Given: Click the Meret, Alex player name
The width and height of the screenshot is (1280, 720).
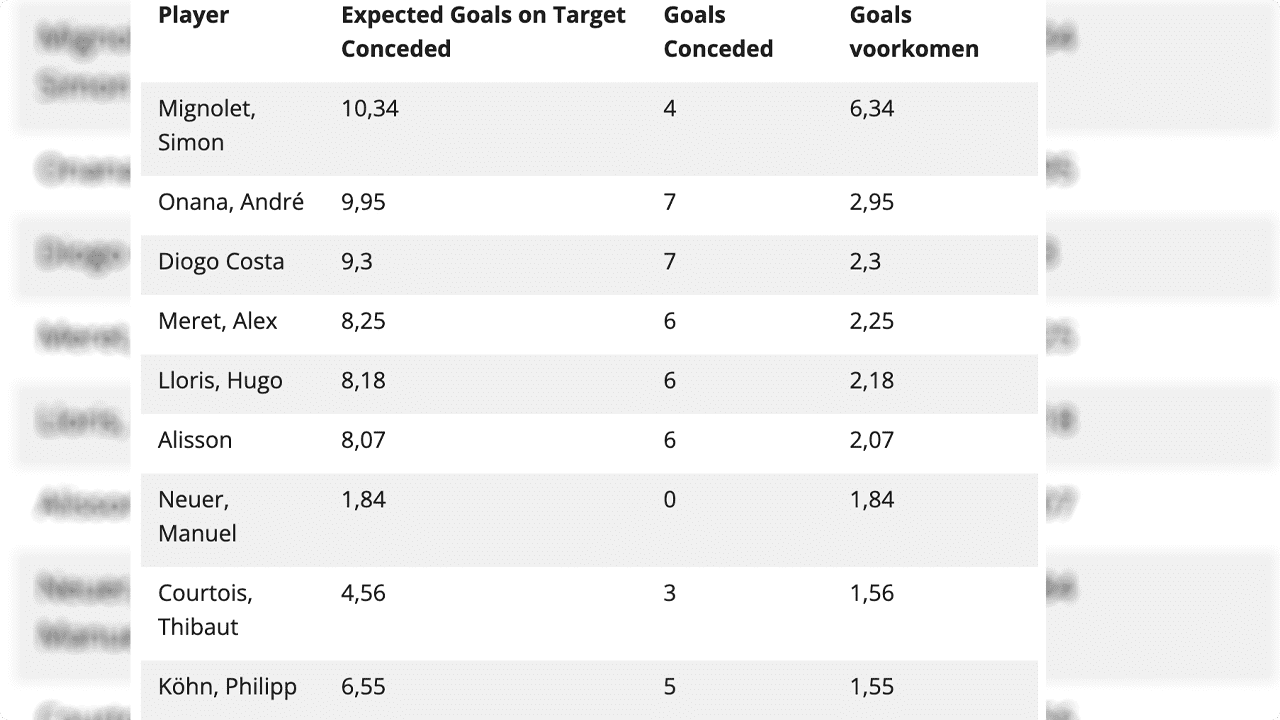Looking at the screenshot, I should tap(218, 321).
